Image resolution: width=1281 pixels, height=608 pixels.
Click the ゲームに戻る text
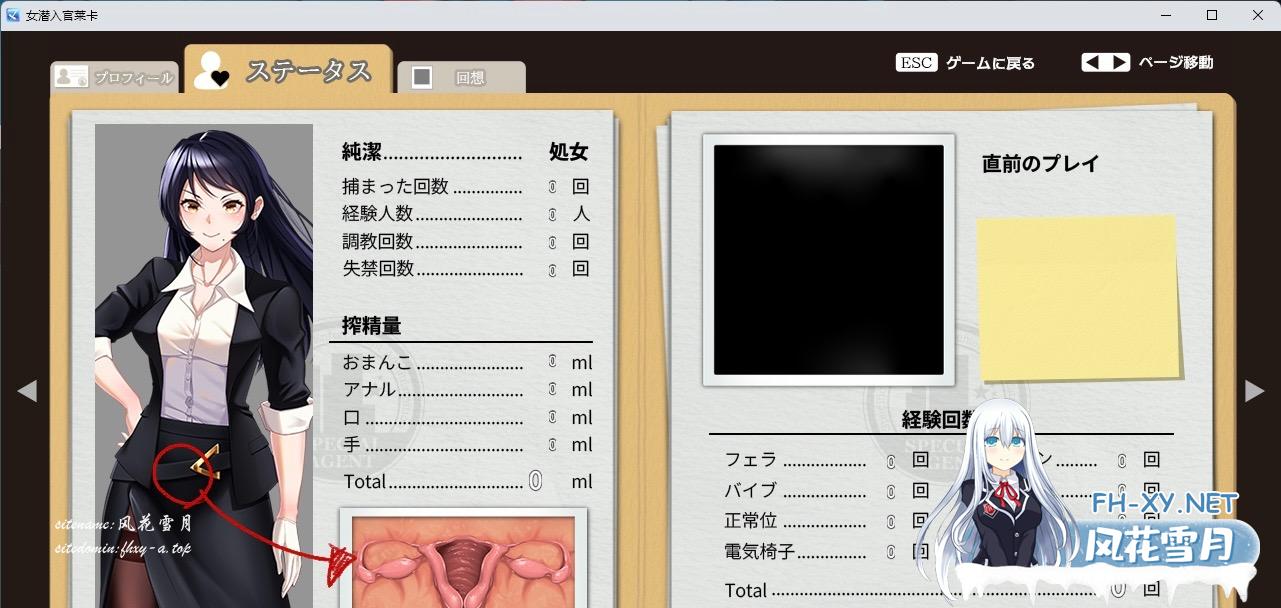(x=990, y=63)
